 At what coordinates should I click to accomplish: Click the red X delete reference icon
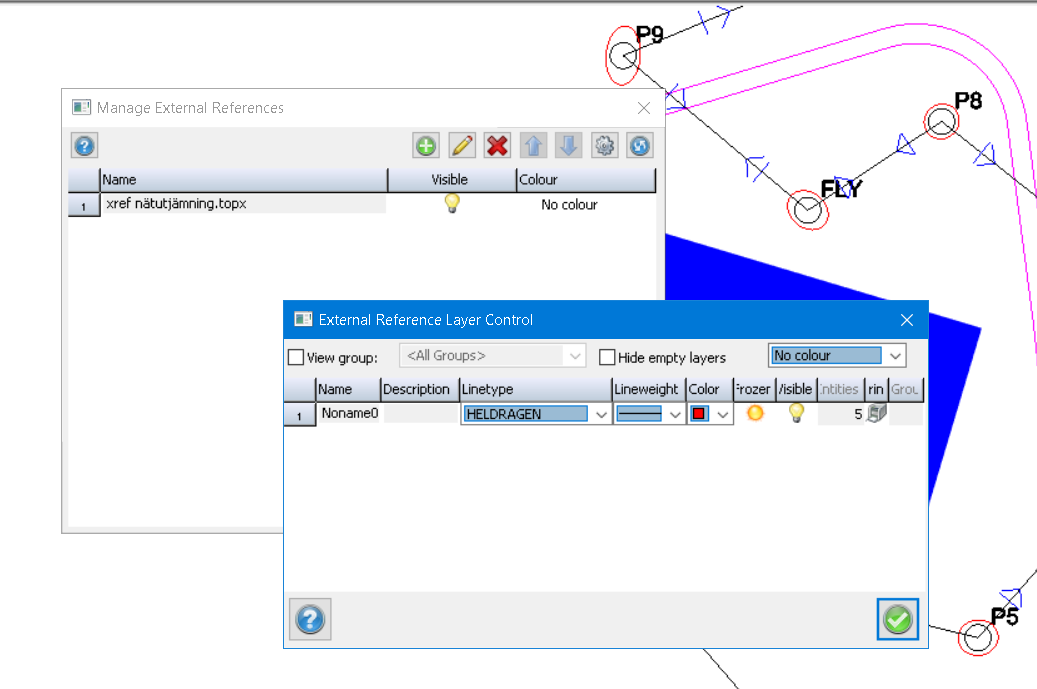[497, 146]
